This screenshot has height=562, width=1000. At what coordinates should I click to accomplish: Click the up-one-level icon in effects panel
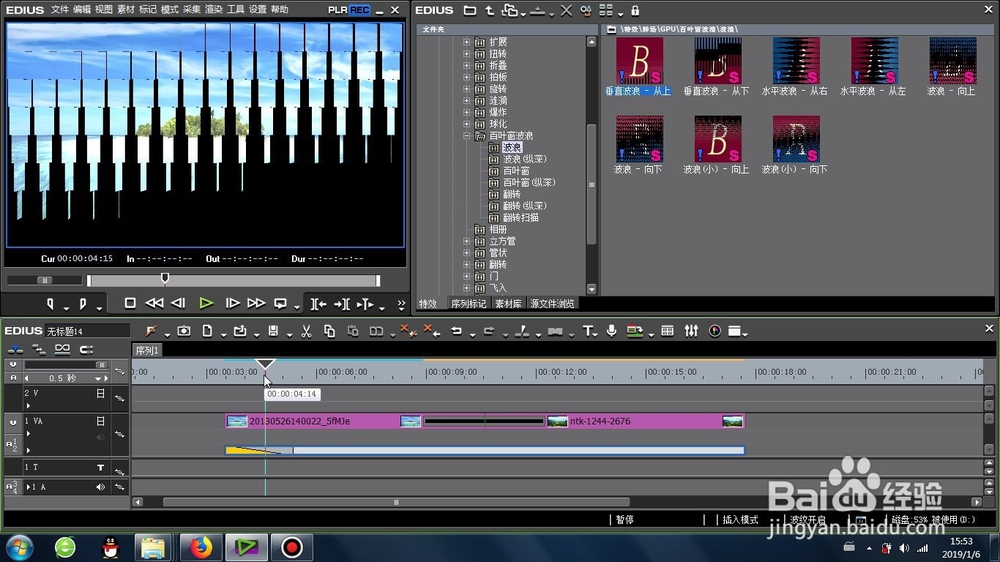pos(489,10)
